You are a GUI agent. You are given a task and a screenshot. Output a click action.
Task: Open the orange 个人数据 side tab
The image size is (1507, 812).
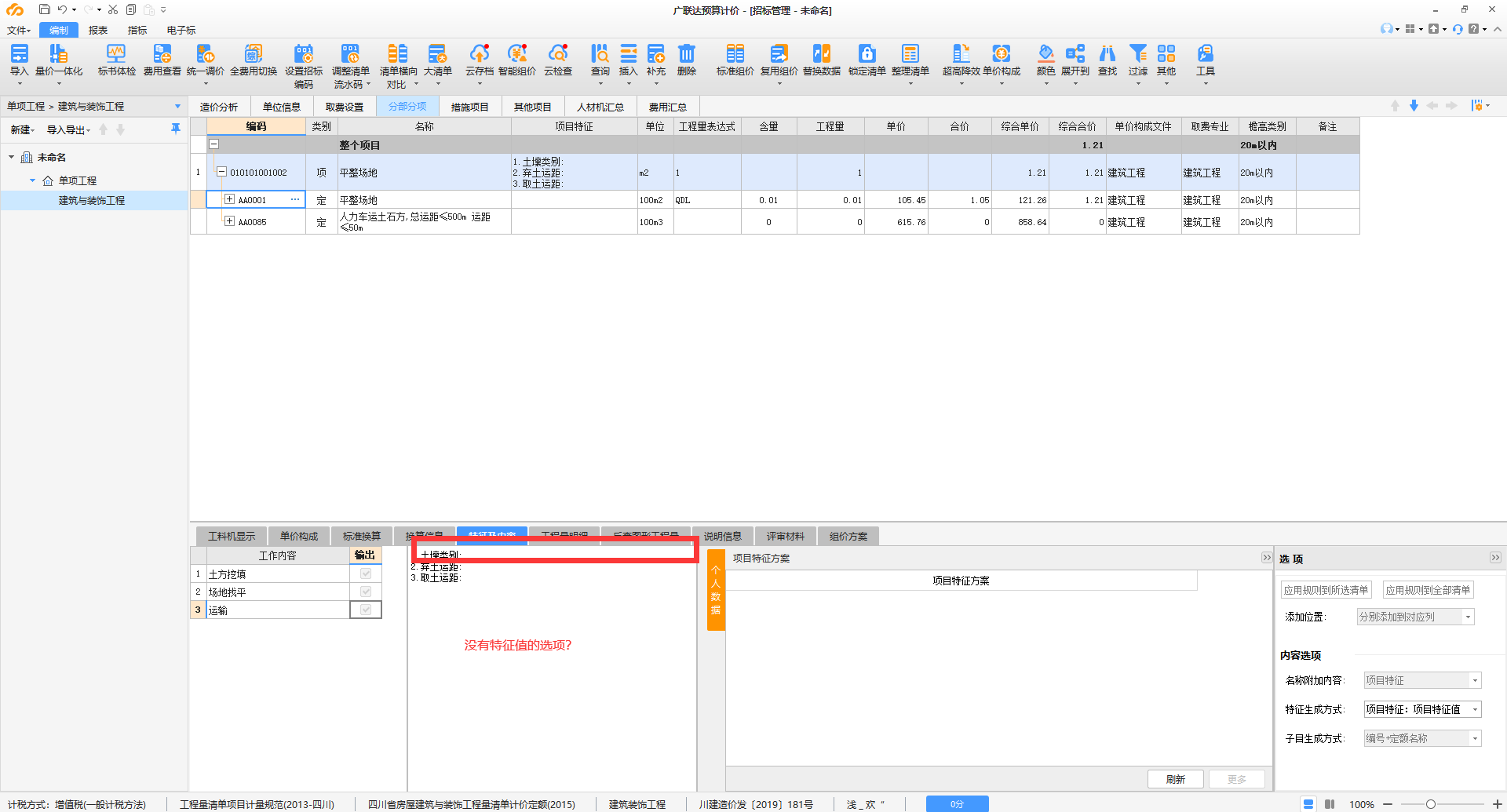(716, 590)
